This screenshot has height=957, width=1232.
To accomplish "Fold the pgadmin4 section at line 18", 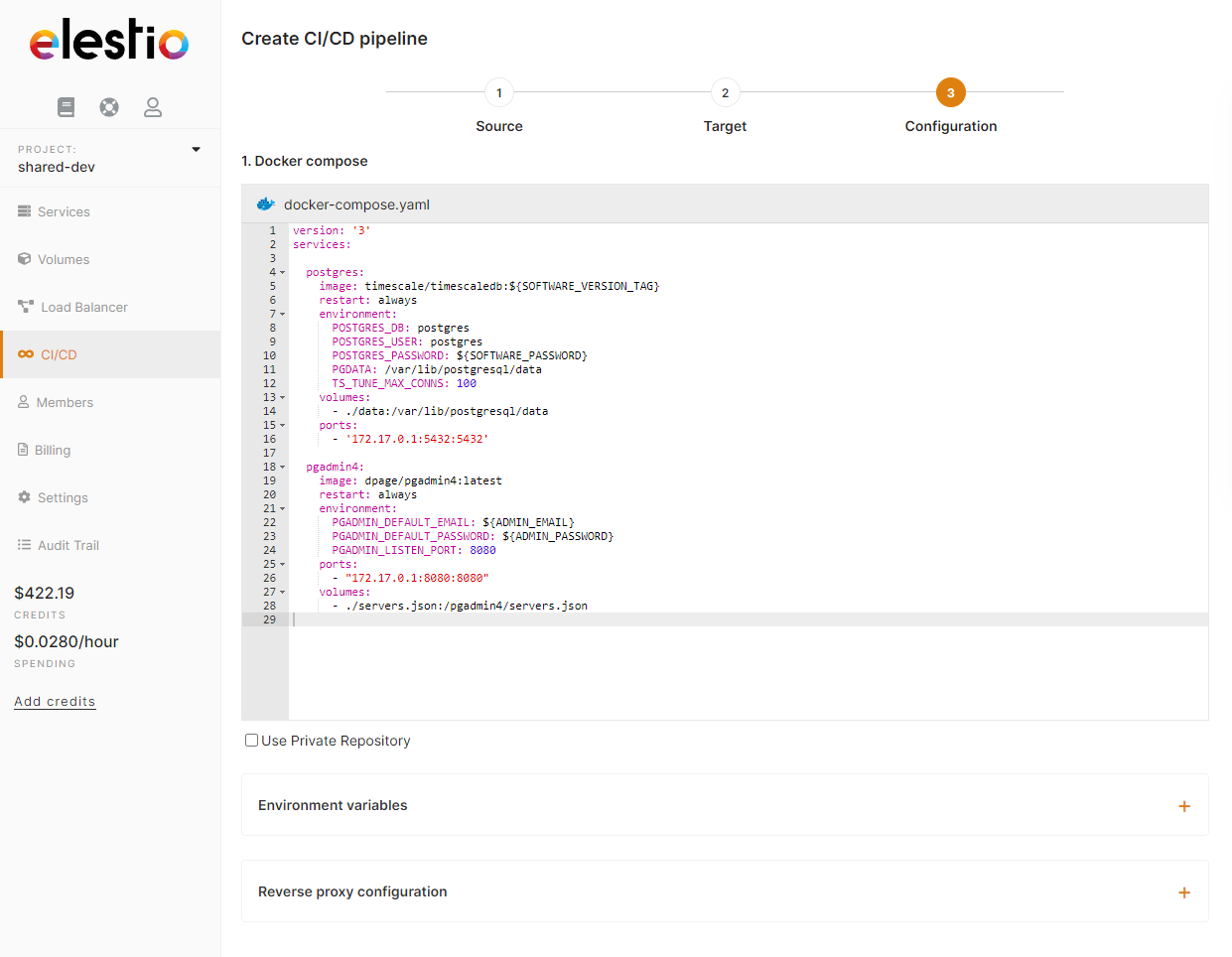I will coord(282,468).
